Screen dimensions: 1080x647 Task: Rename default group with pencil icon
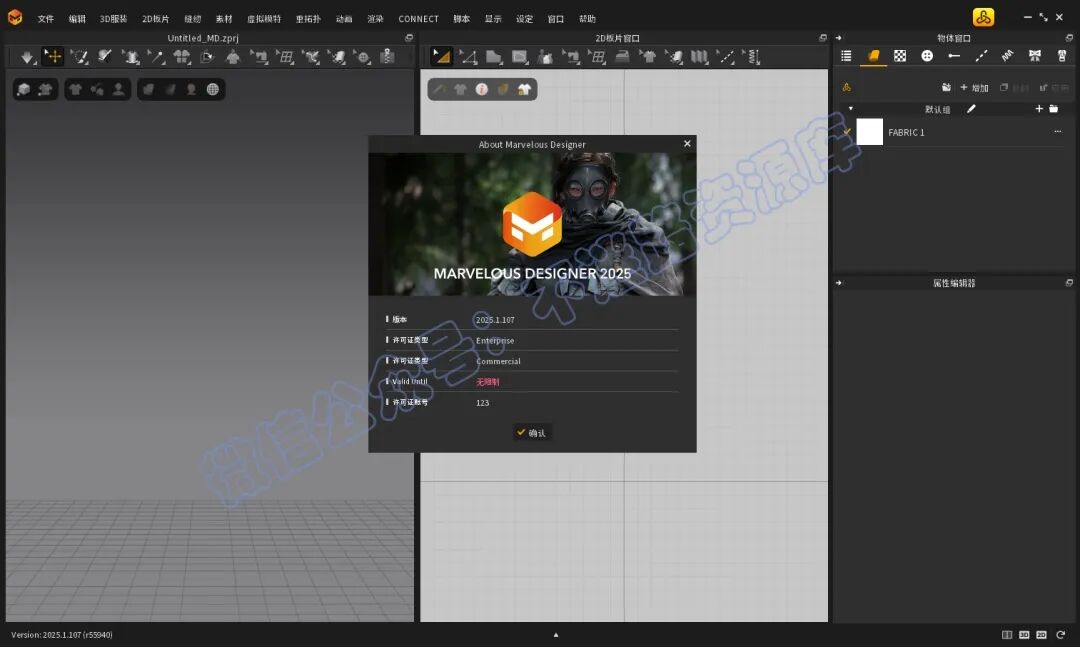[x=971, y=109]
